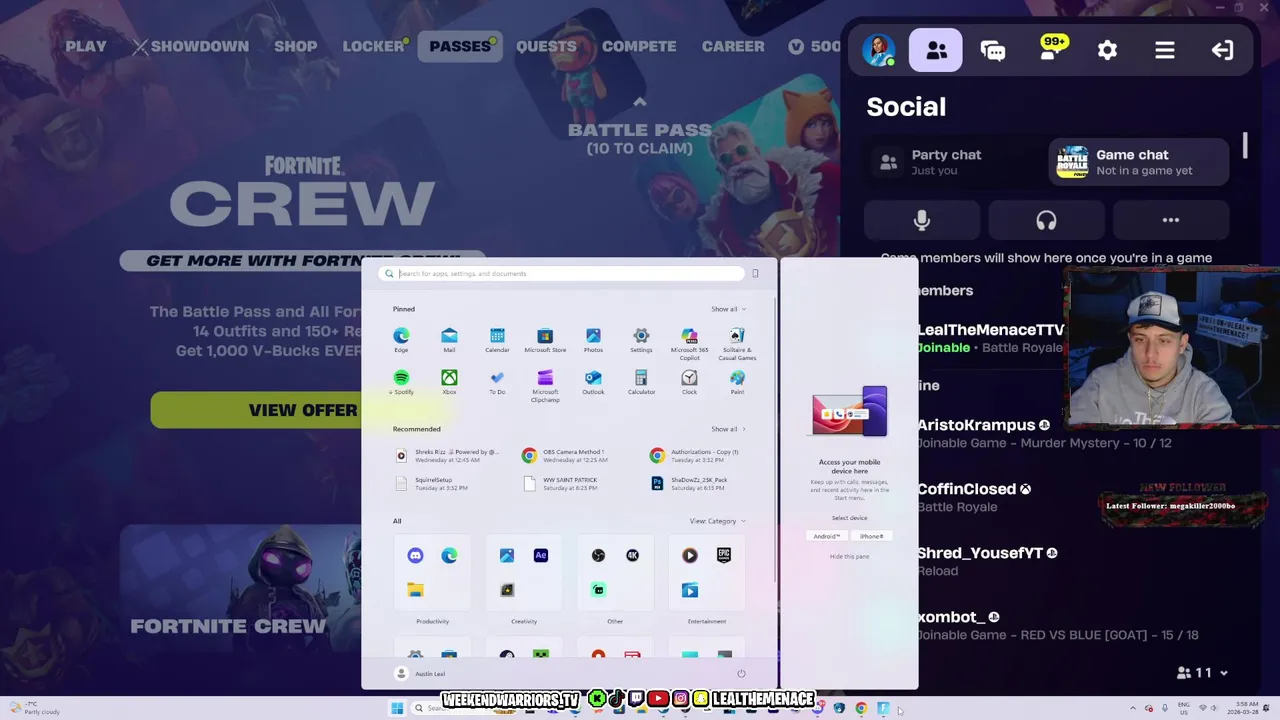Open Fortnite friends list icon
Image resolution: width=1280 pixels, height=720 pixels.
pos(936,50)
